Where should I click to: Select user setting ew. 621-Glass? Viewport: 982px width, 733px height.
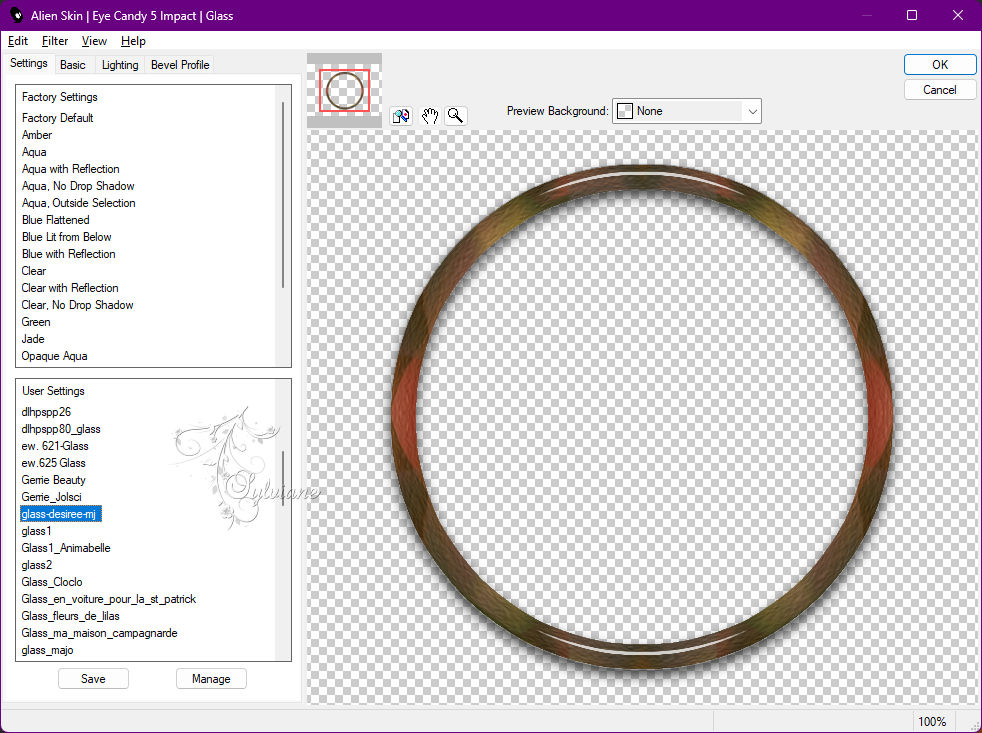click(x=55, y=445)
